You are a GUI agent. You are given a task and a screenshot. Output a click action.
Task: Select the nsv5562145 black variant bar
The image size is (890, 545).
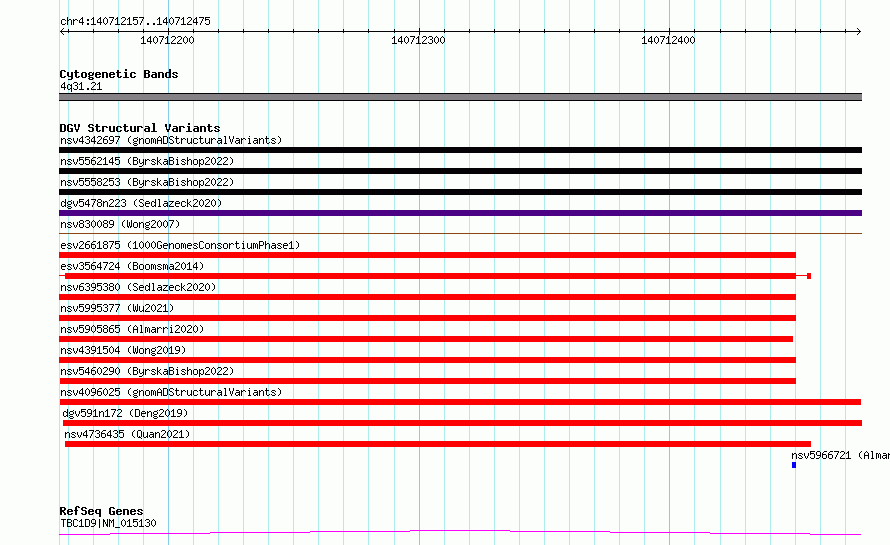(460, 171)
